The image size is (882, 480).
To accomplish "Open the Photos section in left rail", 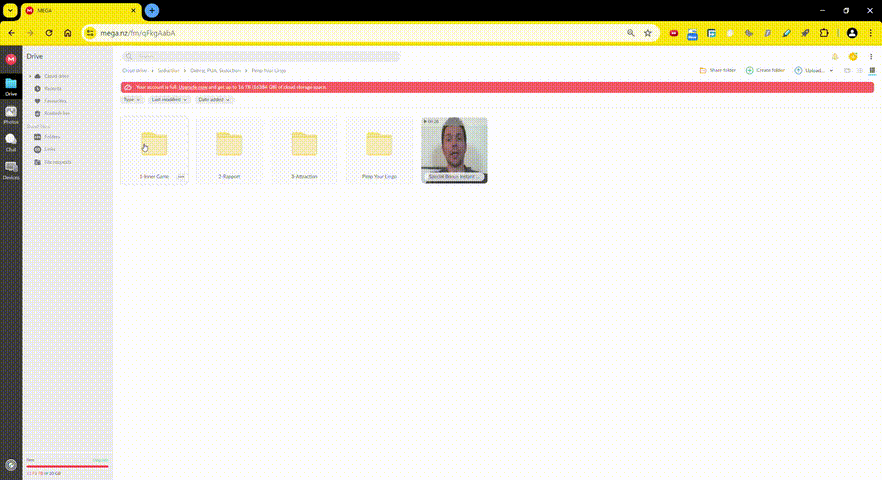I will pos(11,115).
